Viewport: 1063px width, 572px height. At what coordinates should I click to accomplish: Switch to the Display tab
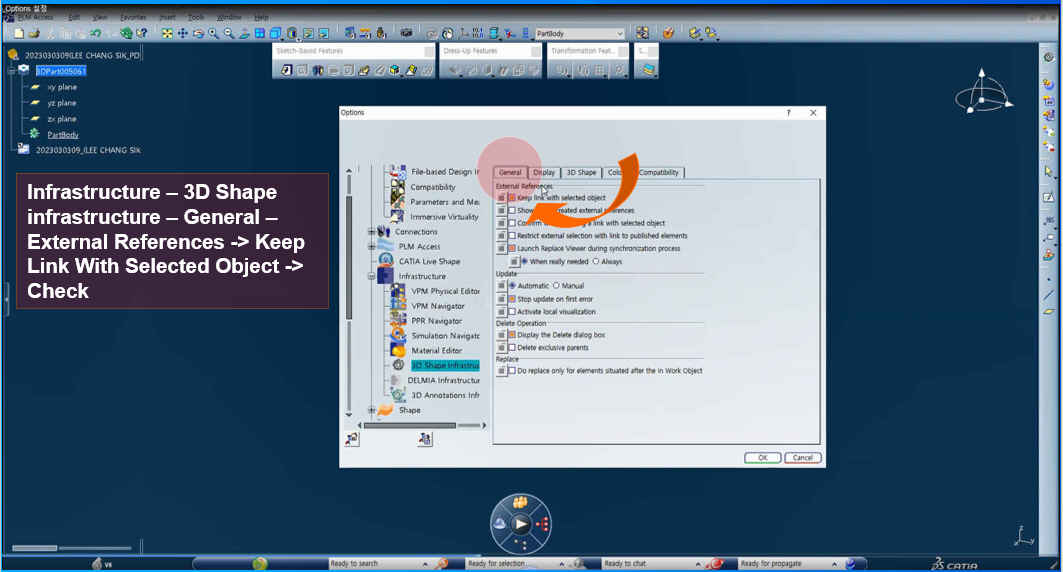point(544,173)
